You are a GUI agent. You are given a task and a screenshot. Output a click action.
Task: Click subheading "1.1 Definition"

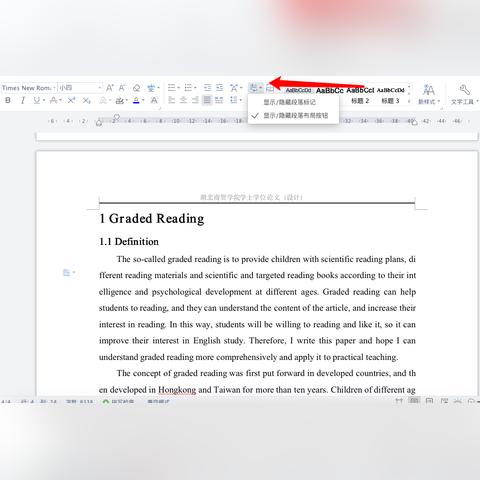click(129, 242)
